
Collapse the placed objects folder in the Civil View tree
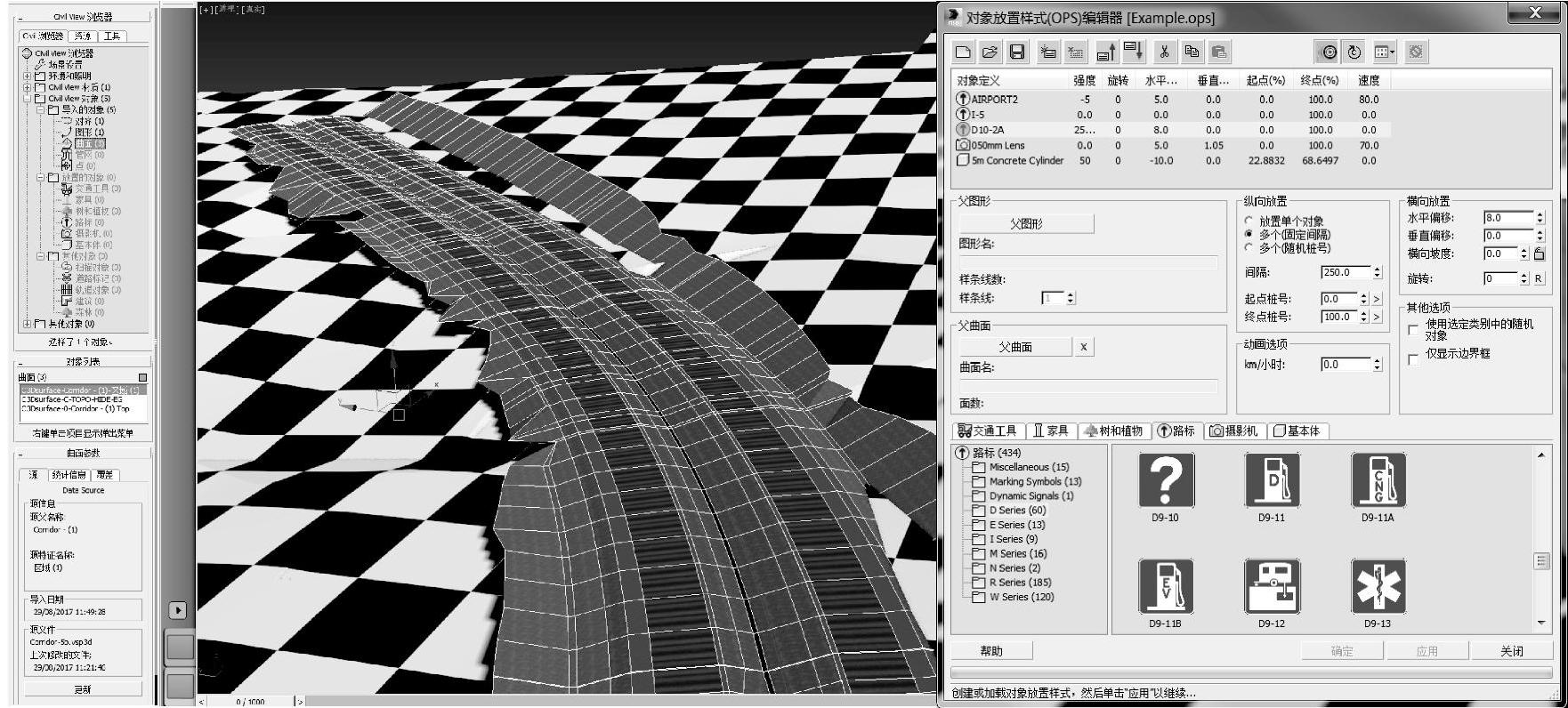pos(40,178)
